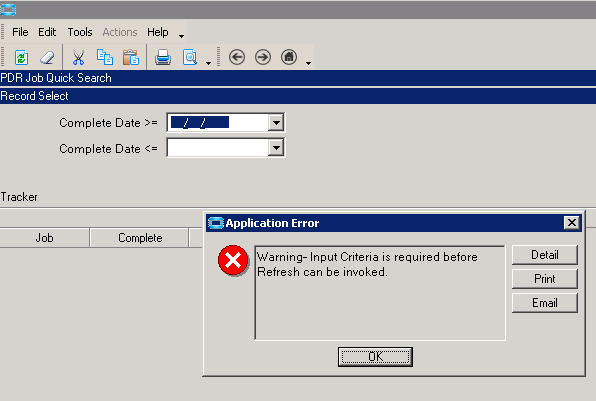The height and width of the screenshot is (401, 596).
Task: Open the File menu
Action: coord(20,32)
